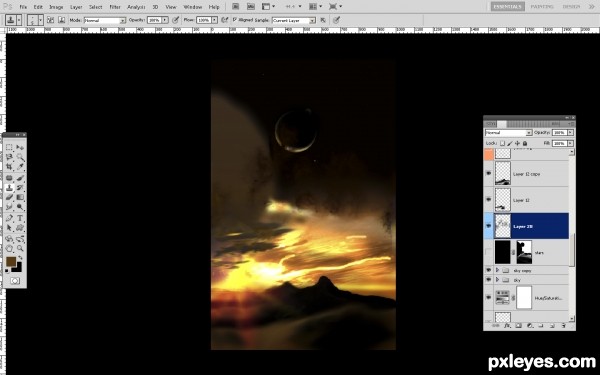Select the Eraser tool
The height and width of the screenshot is (375, 600).
click(x=9, y=197)
